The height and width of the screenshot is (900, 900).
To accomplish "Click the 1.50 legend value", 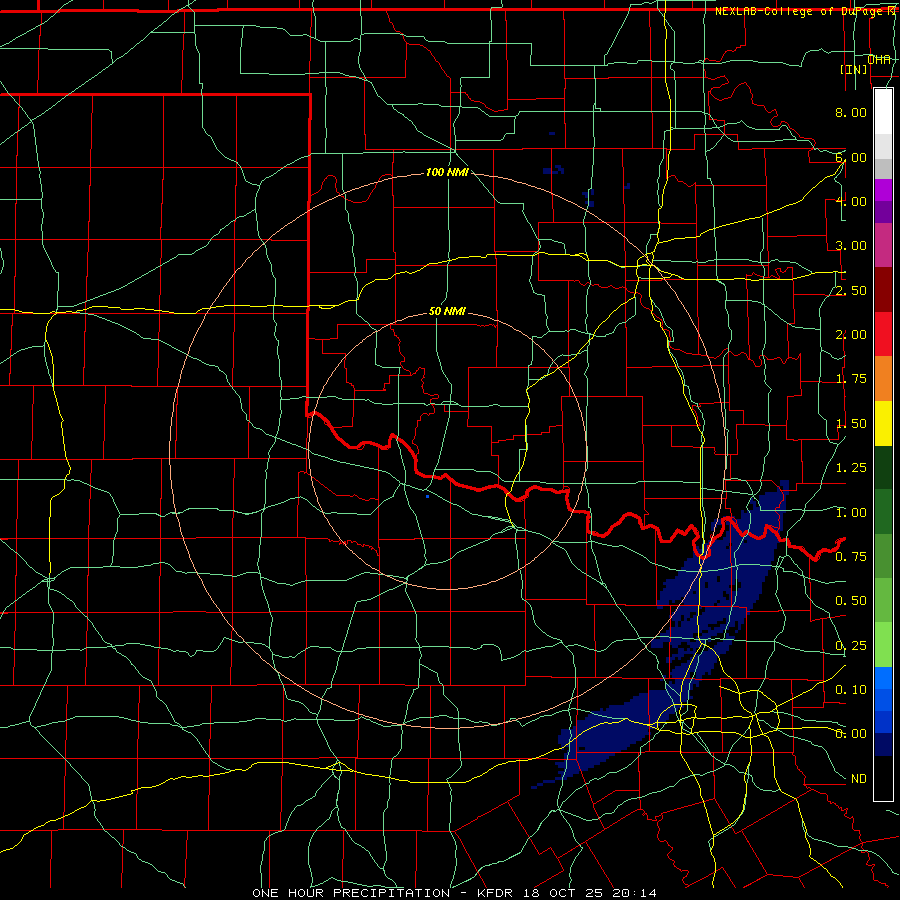I will click(x=851, y=424).
